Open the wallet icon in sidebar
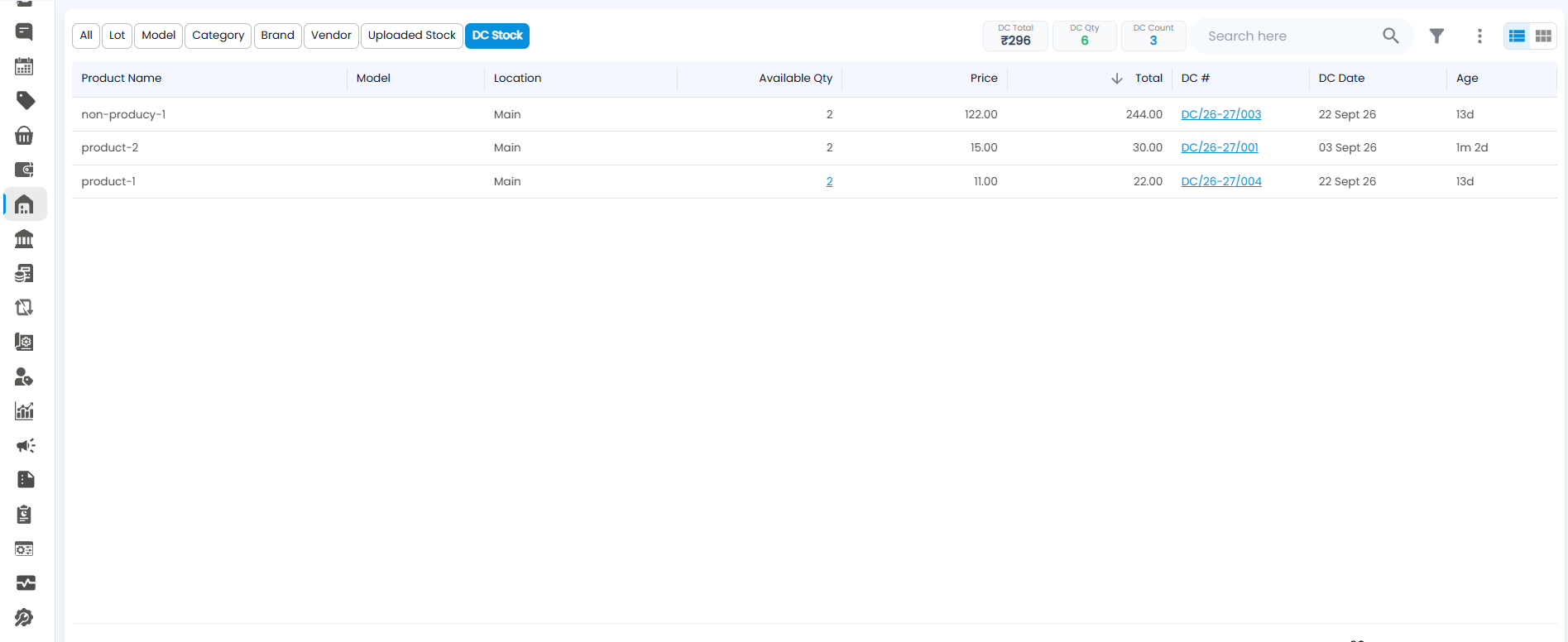1568x642 pixels. point(25,170)
